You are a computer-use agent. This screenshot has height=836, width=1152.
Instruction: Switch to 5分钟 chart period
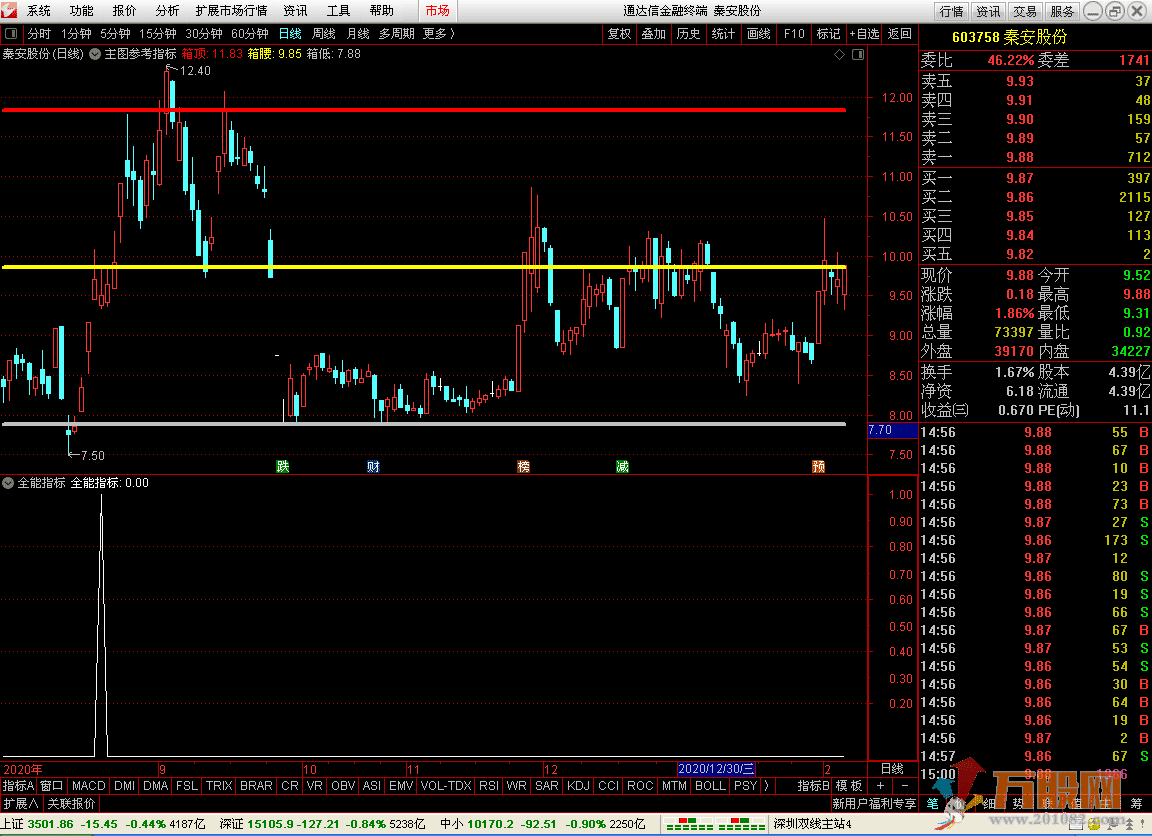(115, 34)
